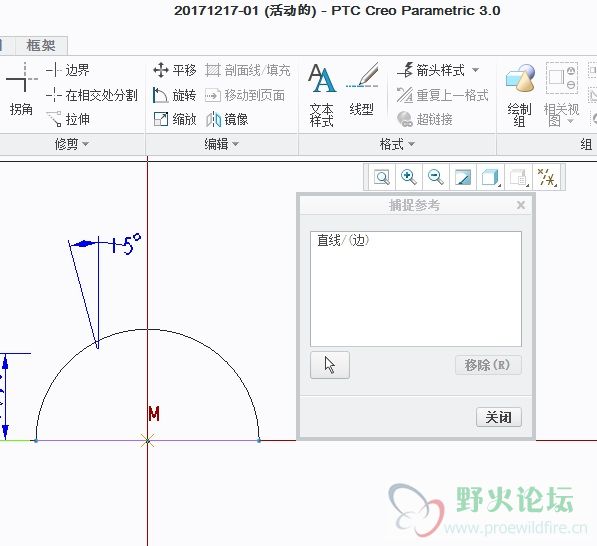
Task: Select 重复上一格式 repeat last format
Action: click(x=442, y=95)
